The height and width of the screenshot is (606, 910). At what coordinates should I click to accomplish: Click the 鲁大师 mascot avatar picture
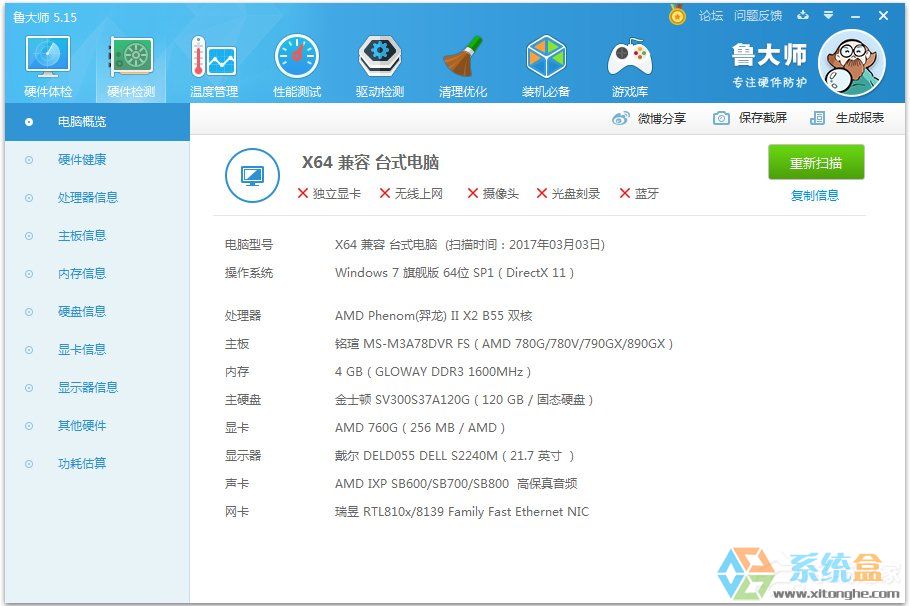tap(852, 63)
